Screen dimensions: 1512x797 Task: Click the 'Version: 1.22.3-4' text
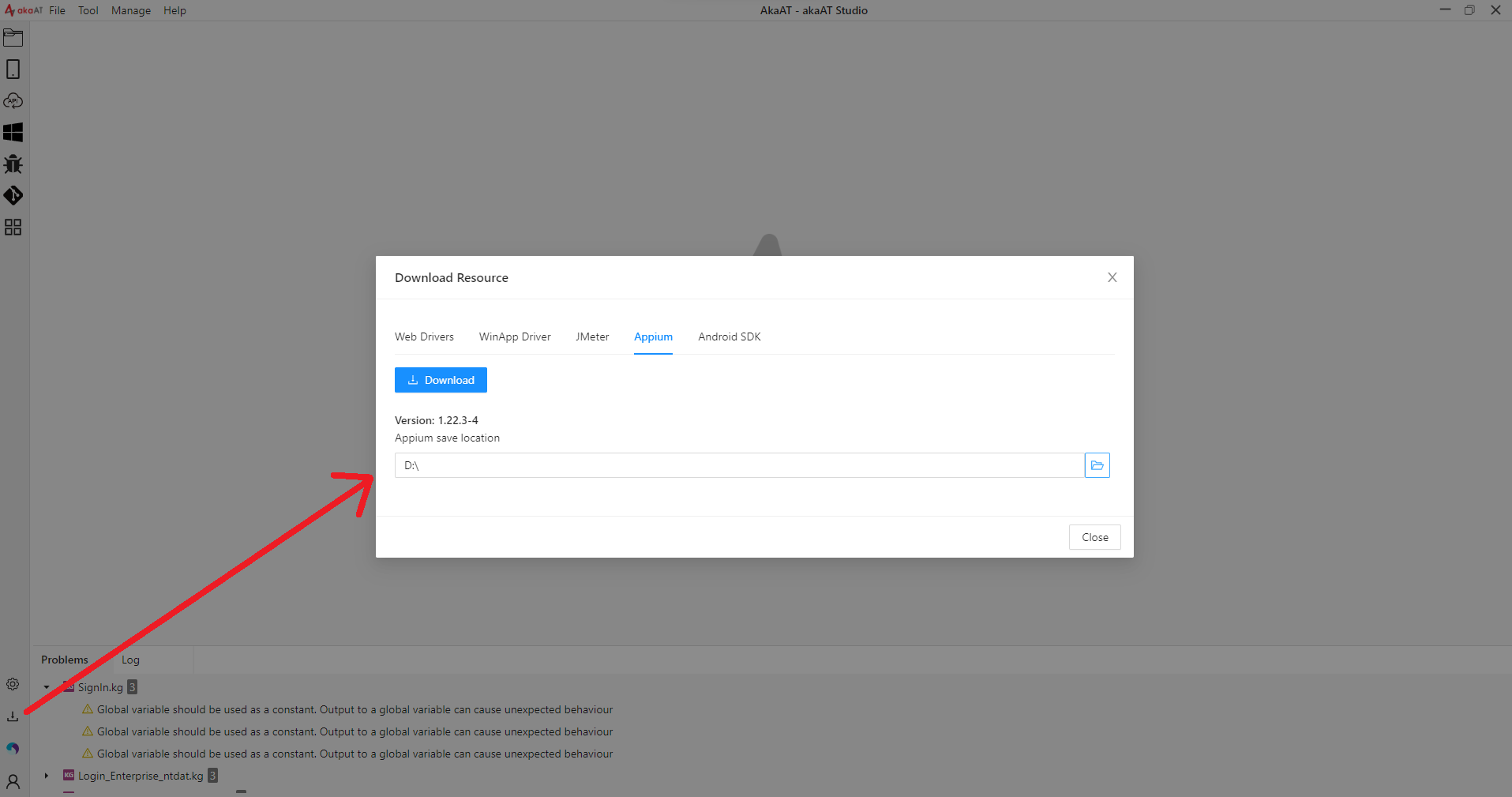tap(437, 420)
